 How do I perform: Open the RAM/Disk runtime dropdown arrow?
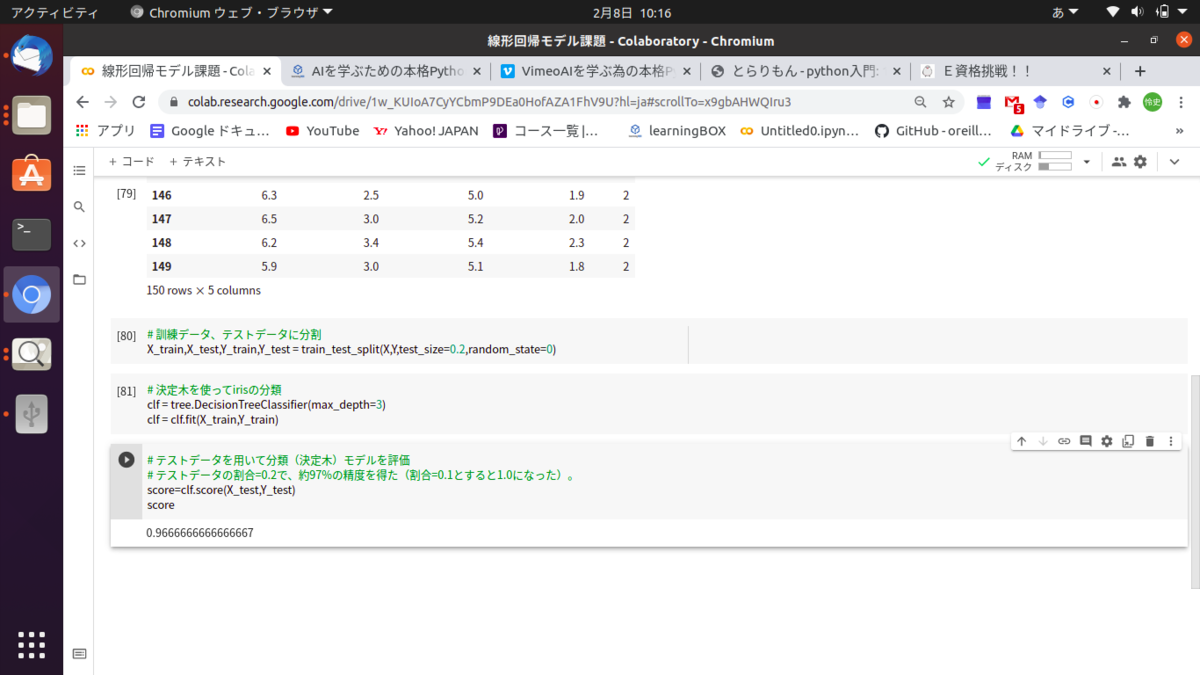(1087, 162)
